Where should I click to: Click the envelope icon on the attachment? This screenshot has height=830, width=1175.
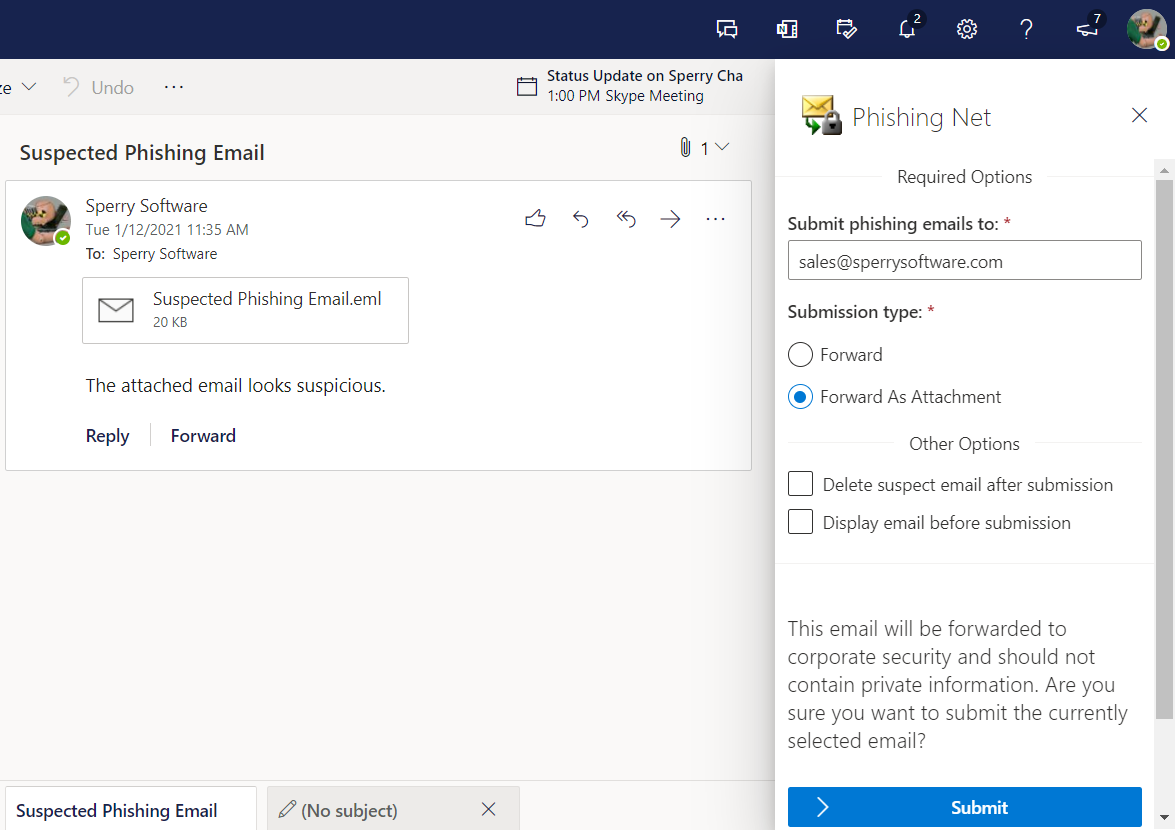click(x=116, y=310)
